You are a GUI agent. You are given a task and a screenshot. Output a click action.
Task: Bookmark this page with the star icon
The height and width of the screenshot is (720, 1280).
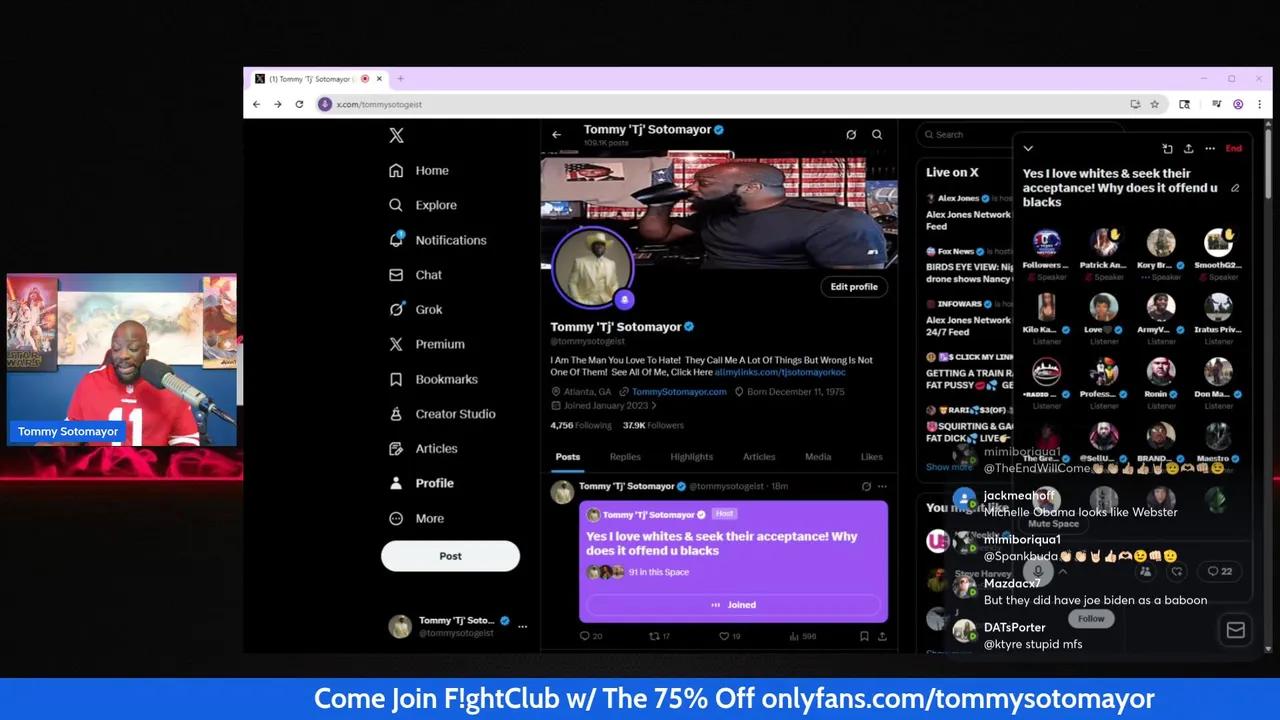coord(1154,104)
